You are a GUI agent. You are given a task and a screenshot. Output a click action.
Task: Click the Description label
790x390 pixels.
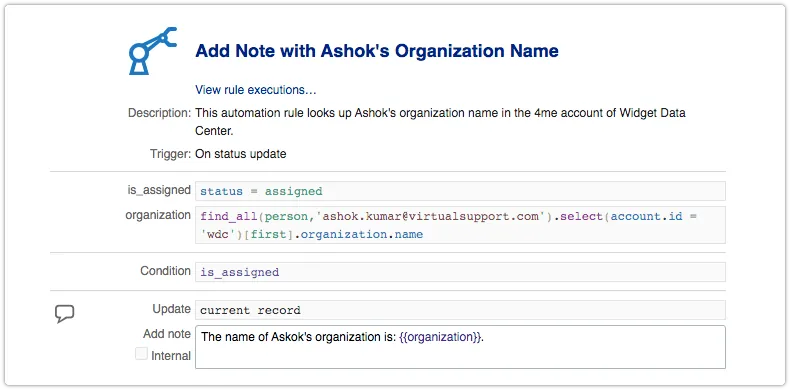click(159, 113)
